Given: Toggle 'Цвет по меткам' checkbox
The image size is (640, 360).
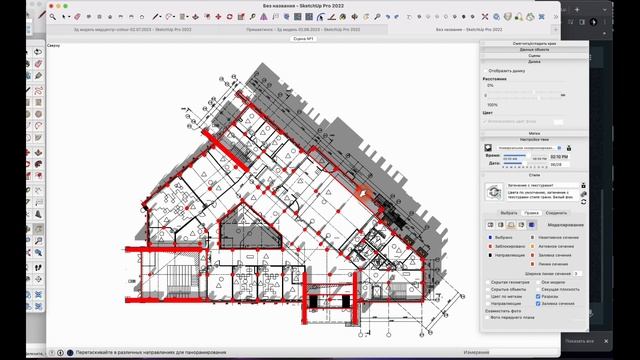Looking at the screenshot, I should (488, 296).
